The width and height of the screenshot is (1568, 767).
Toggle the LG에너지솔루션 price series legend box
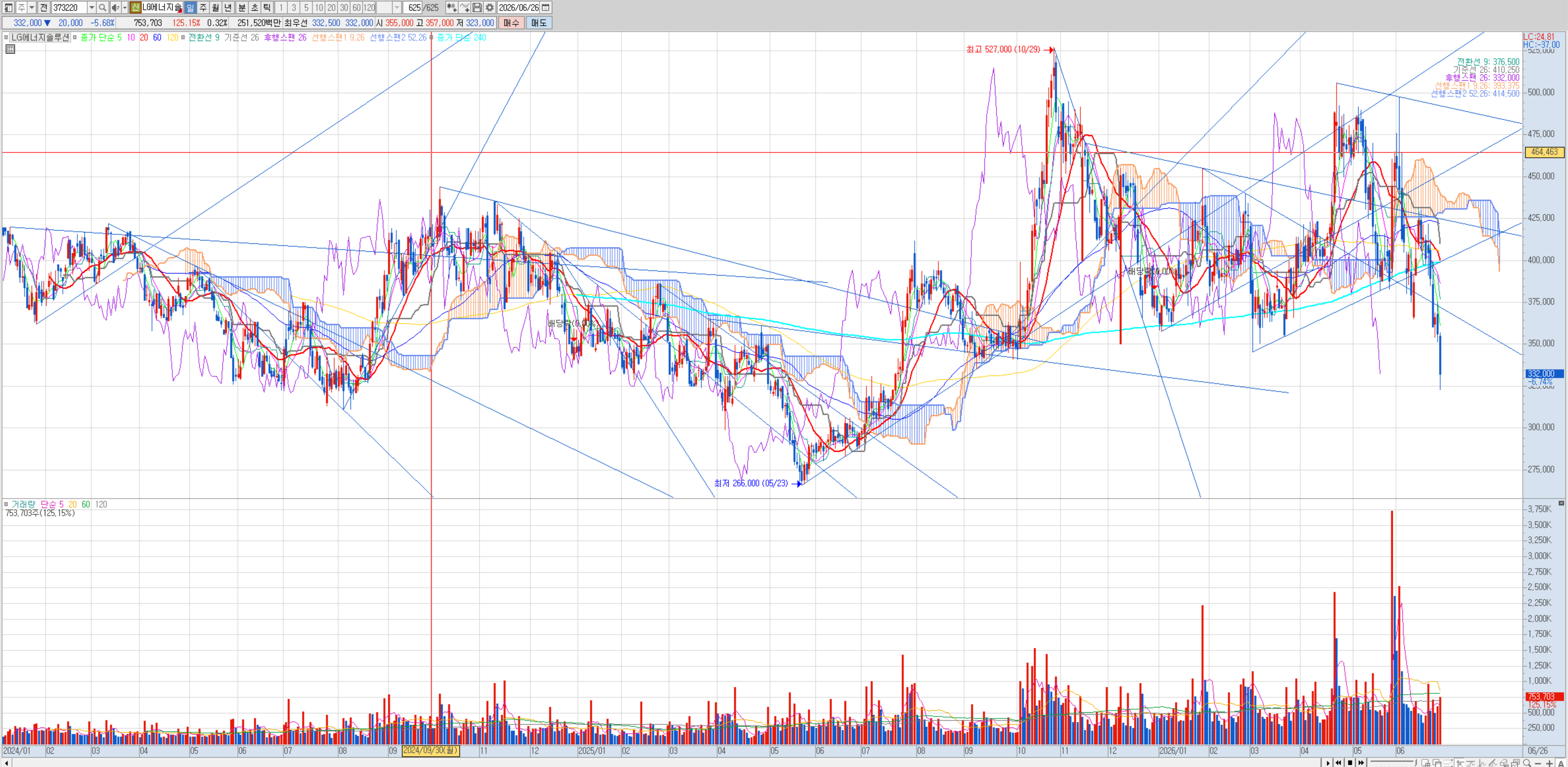tap(6, 38)
